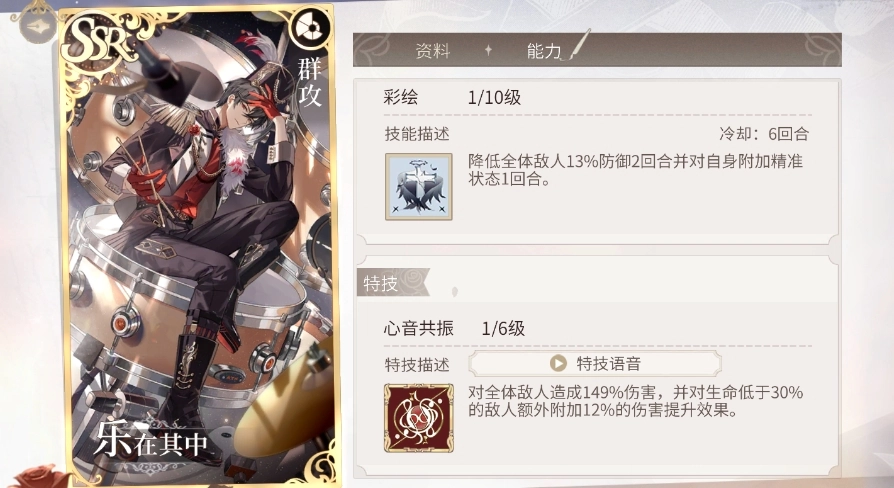Click the 彩绘 skill icon with cross emblem
Image resolution: width=894 pixels, height=488 pixels.
[x=418, y=186]
